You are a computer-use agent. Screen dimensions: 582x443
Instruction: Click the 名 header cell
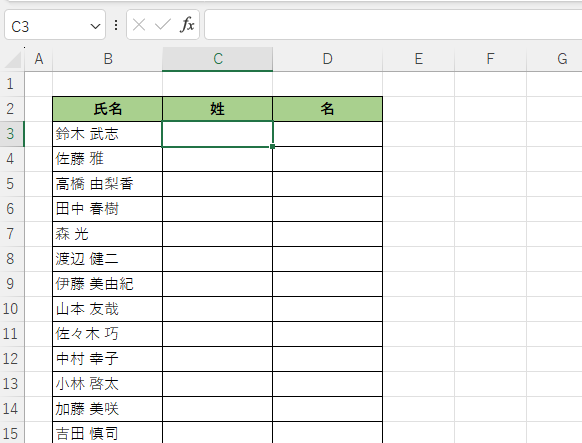327,109
